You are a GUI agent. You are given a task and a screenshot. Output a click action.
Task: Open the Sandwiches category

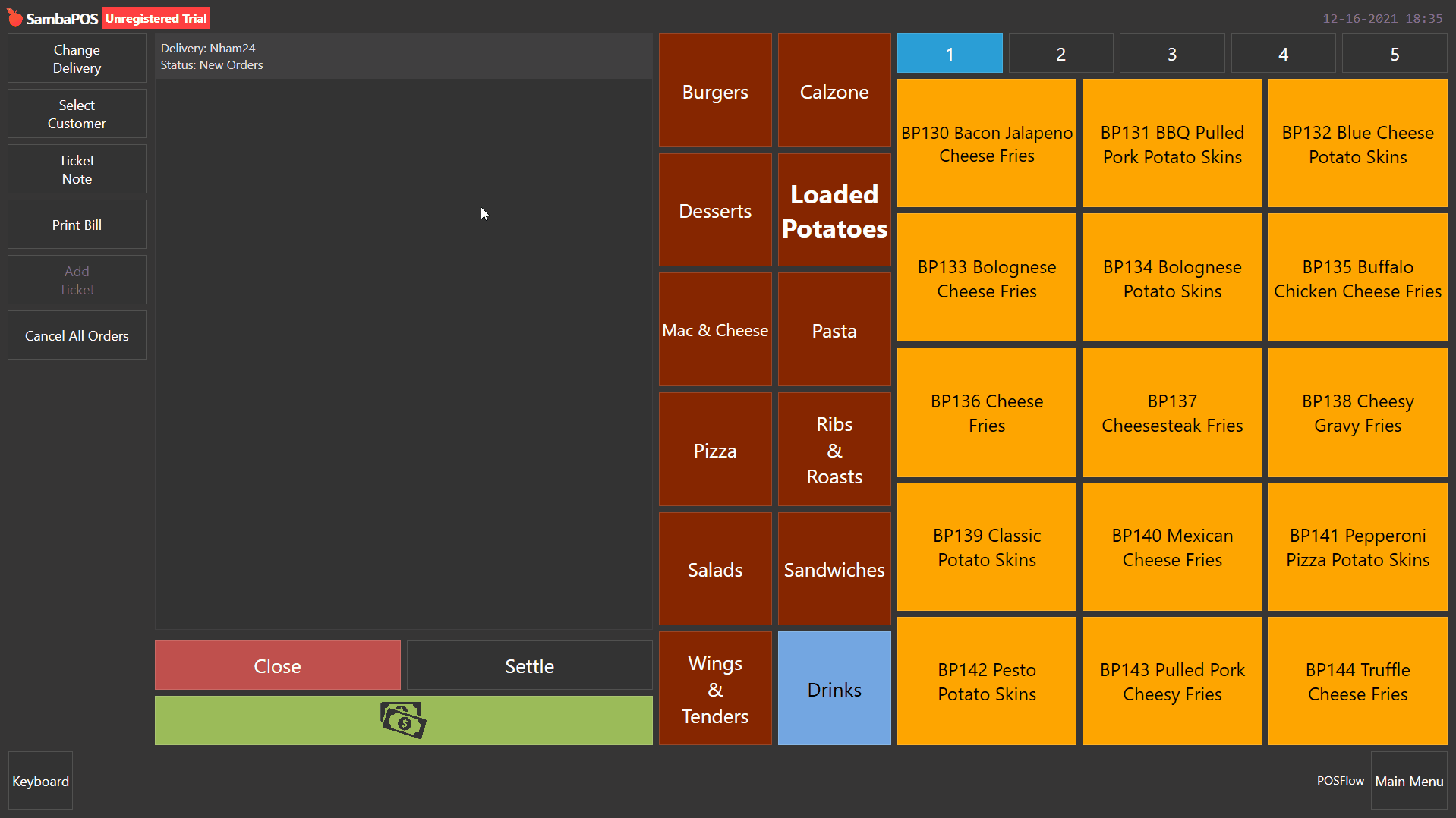(834, 569)
